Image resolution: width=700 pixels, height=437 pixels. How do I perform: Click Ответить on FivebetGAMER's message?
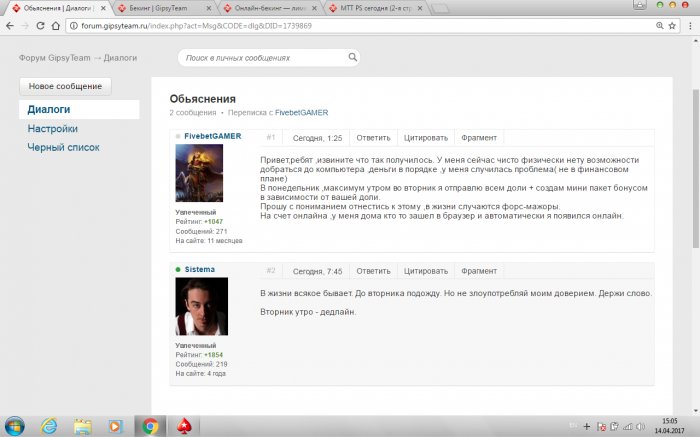click(x=373, y=138)
